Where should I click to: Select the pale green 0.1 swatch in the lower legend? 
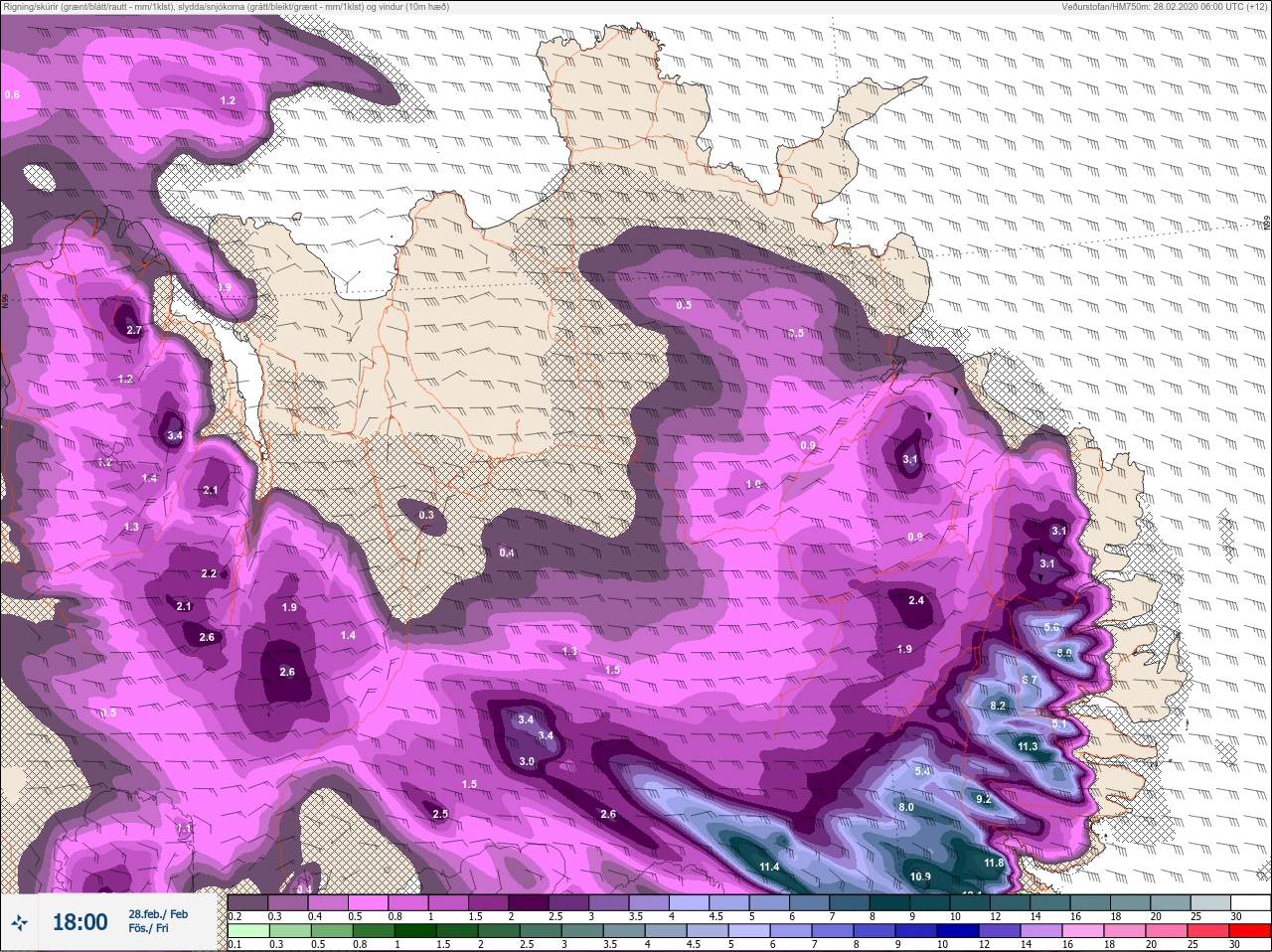click(248, 931)
